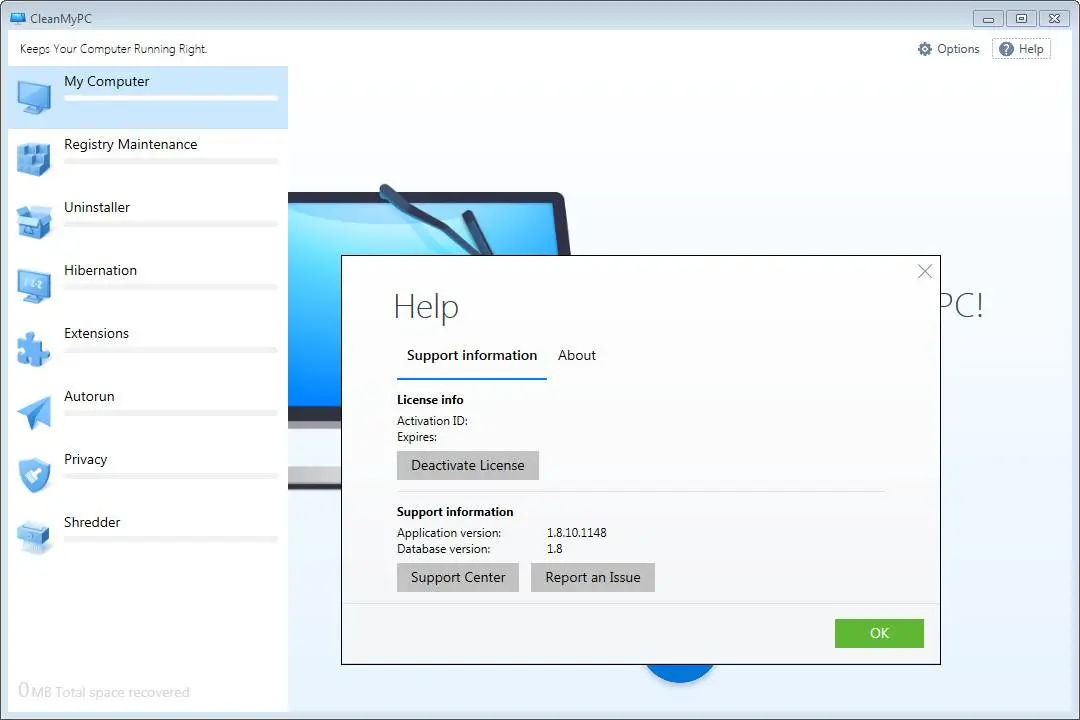Click the Application version label
1080x720 pixels.
point(449,533)
